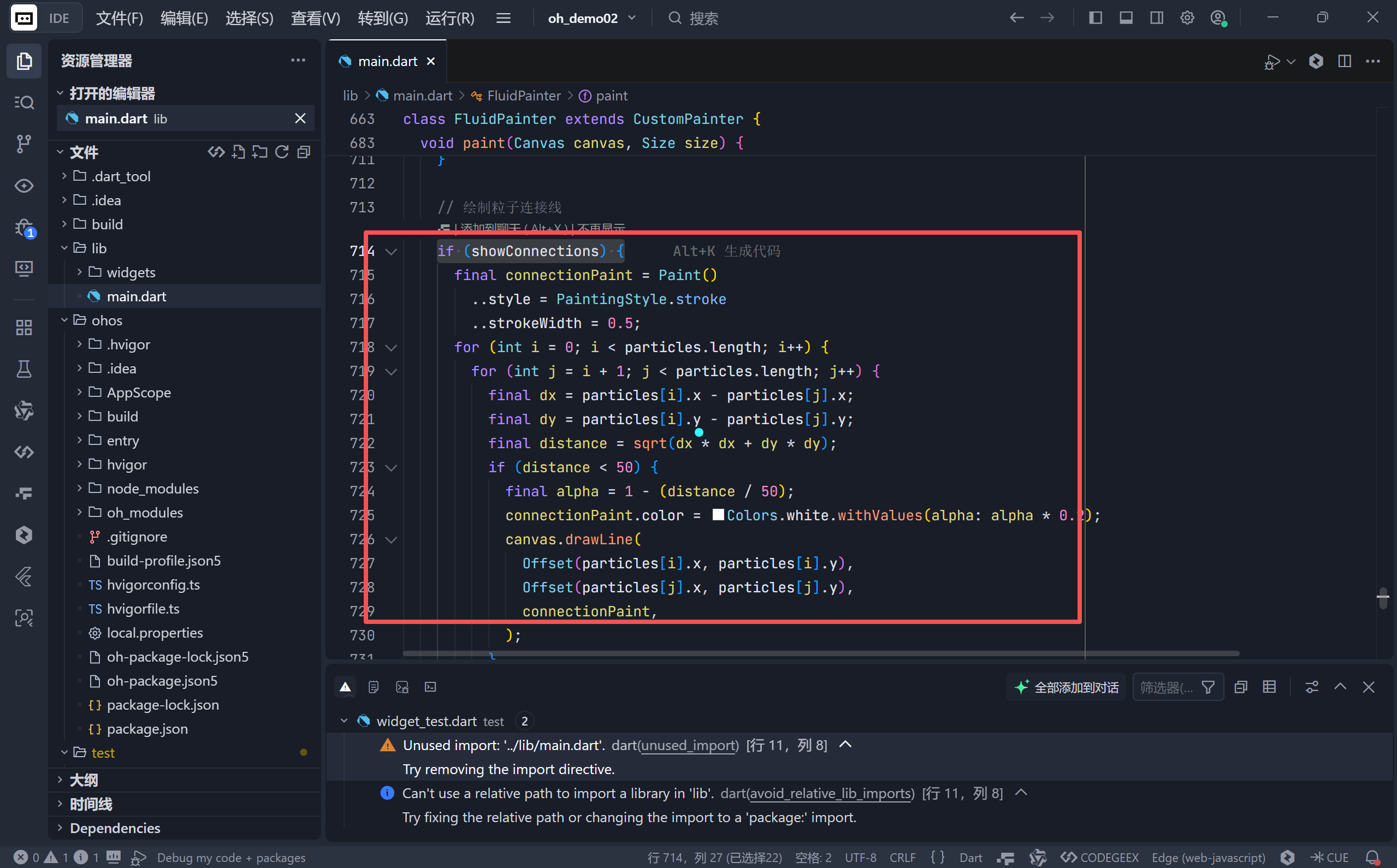Open the source control activity bar icon

[23, 144]
